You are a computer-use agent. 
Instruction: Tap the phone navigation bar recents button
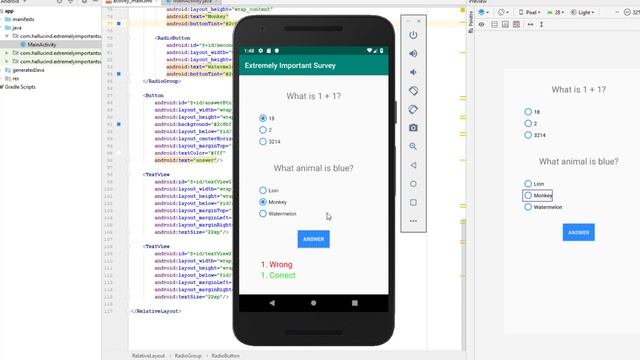[x=355, y=303]
